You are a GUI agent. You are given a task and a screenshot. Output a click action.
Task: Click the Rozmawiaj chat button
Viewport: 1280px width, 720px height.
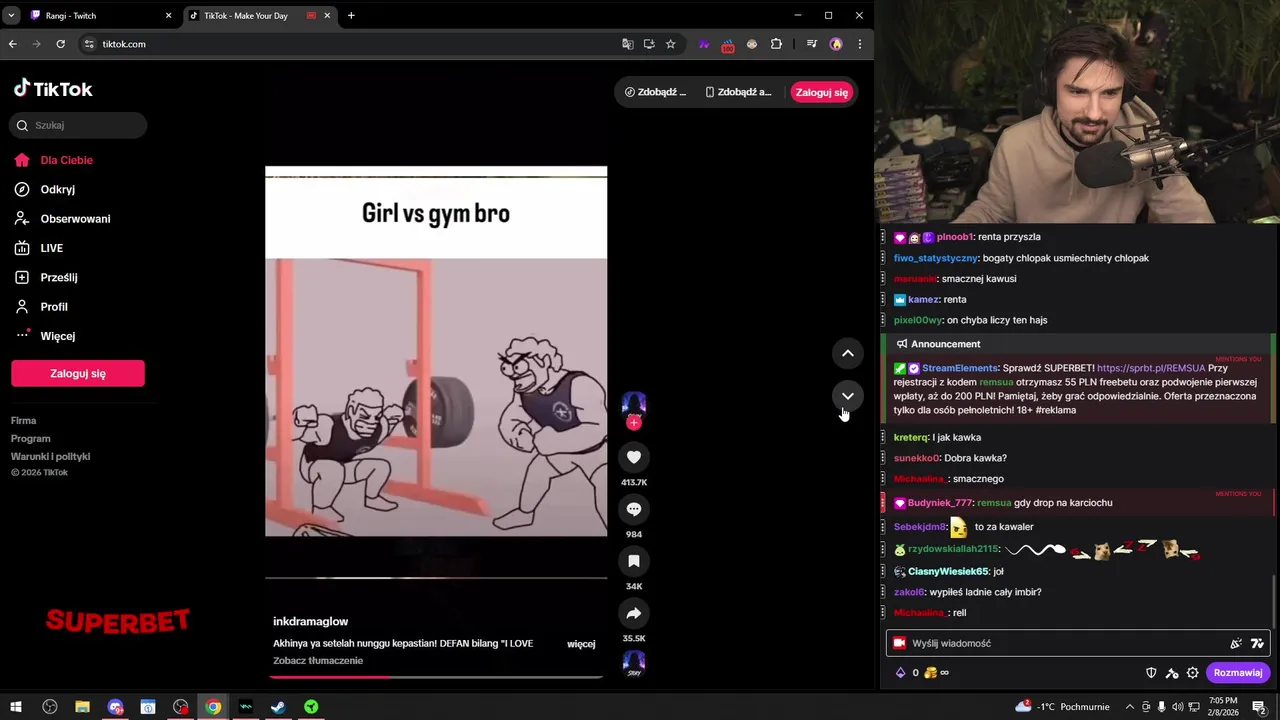click(x=1238, y=673)
